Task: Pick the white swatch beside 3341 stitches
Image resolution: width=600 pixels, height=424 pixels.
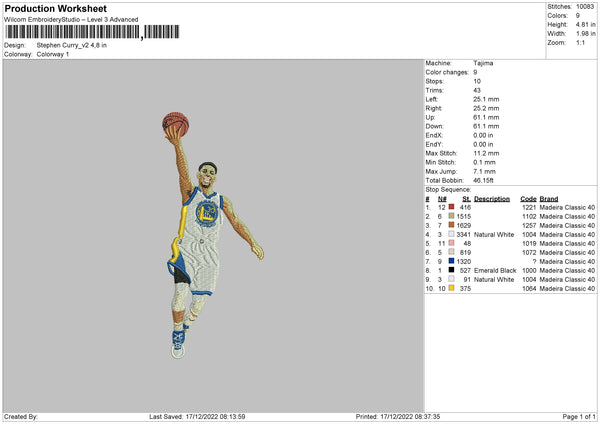Action: (452, 234)
